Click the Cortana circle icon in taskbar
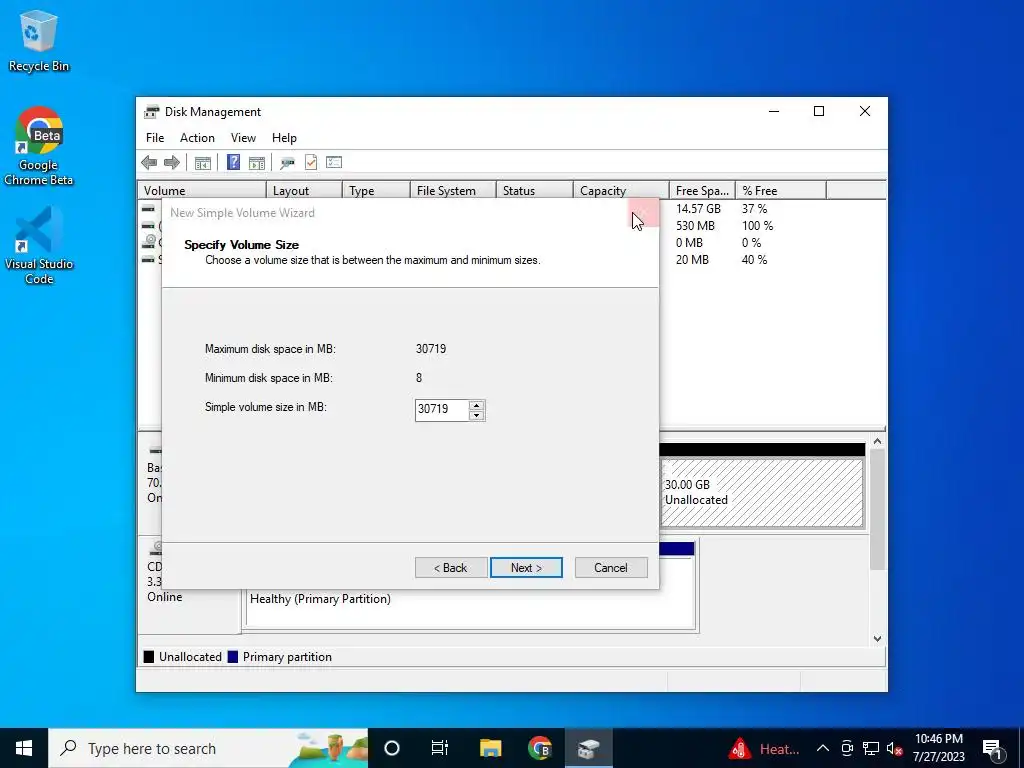Viewport: 1024px width, 768px height. 391,748
